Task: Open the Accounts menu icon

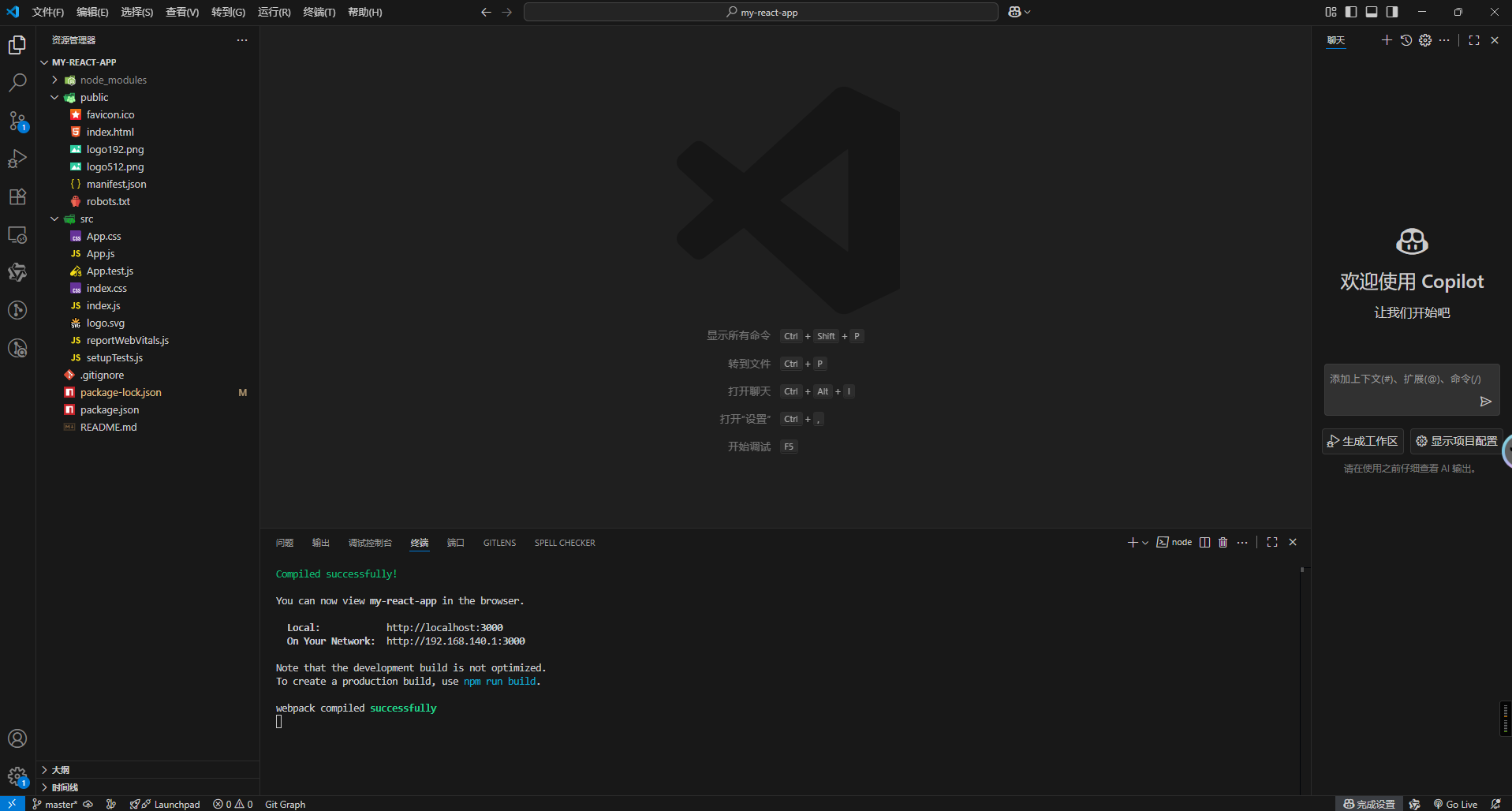Action: pos(17,738)
